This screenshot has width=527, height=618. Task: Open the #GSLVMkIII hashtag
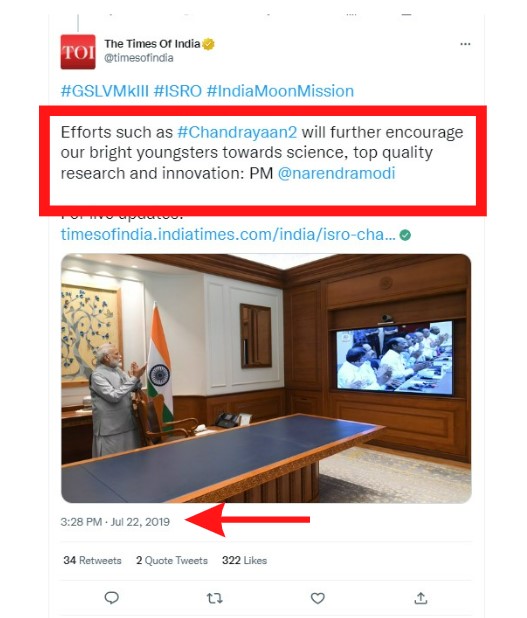[104, 91]
